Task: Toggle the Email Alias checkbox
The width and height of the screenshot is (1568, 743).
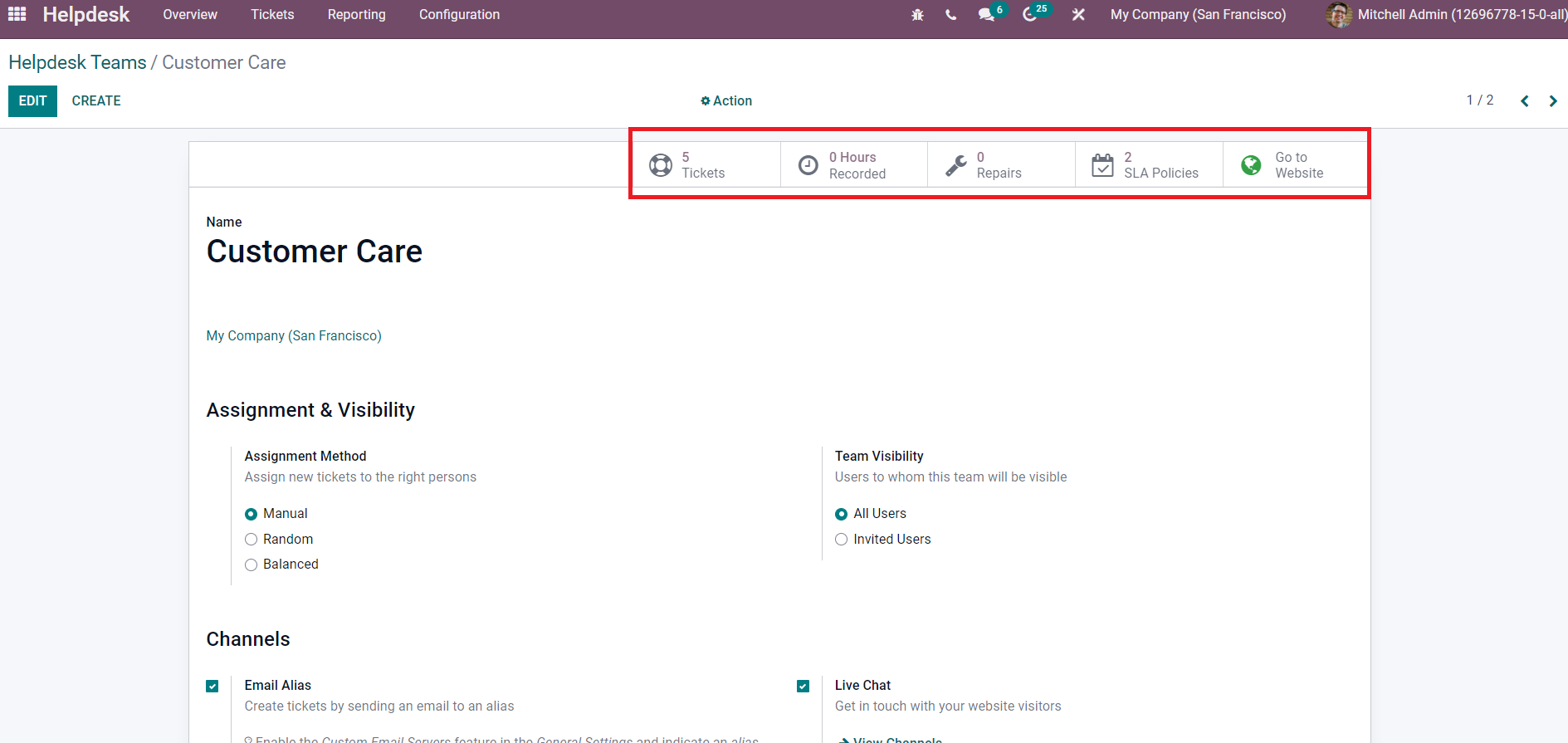Action: coord(212,686)
